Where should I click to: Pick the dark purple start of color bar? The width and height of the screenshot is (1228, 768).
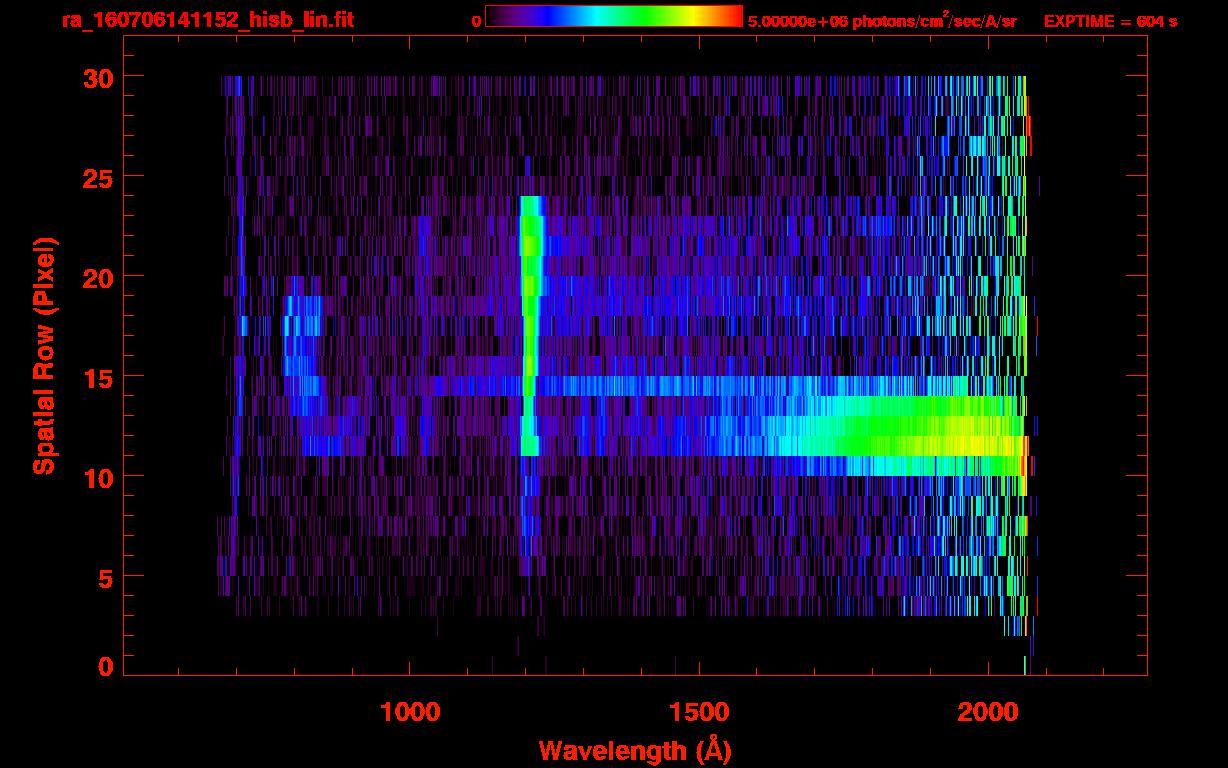(x=495, y=16)
